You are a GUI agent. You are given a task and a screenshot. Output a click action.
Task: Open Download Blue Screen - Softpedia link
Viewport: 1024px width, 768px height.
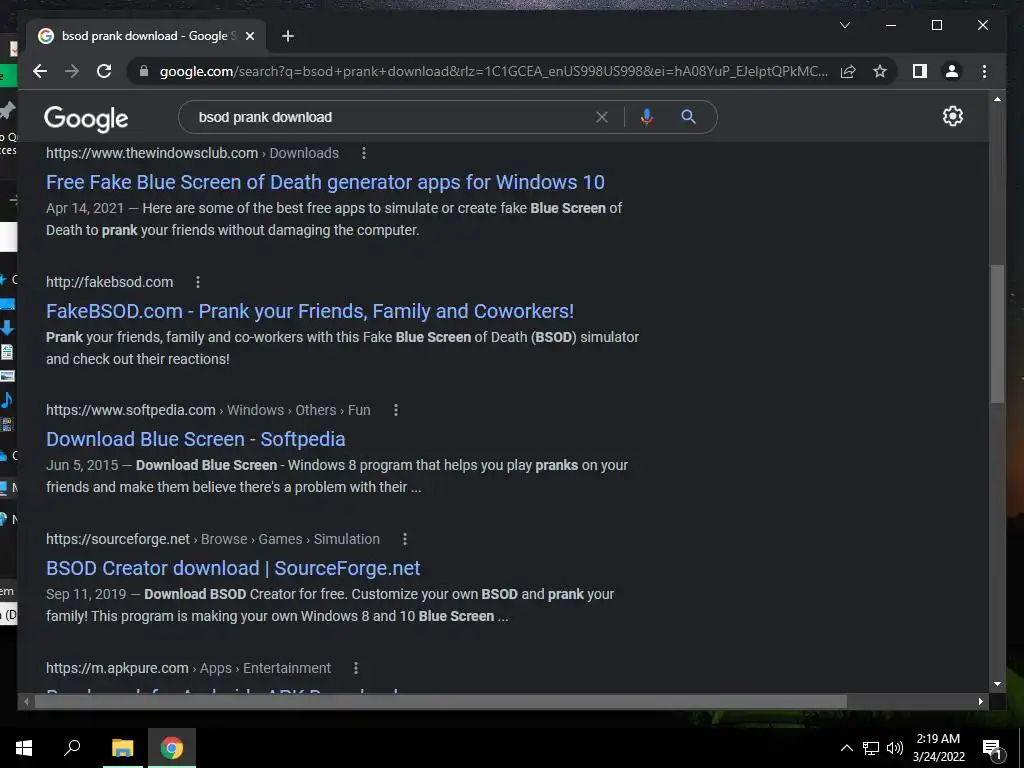[x=196, y=439]
